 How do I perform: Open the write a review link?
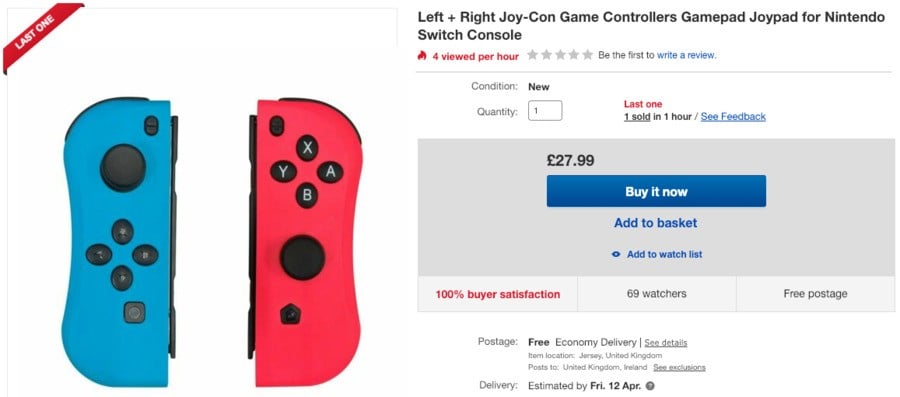coord(686,56)
